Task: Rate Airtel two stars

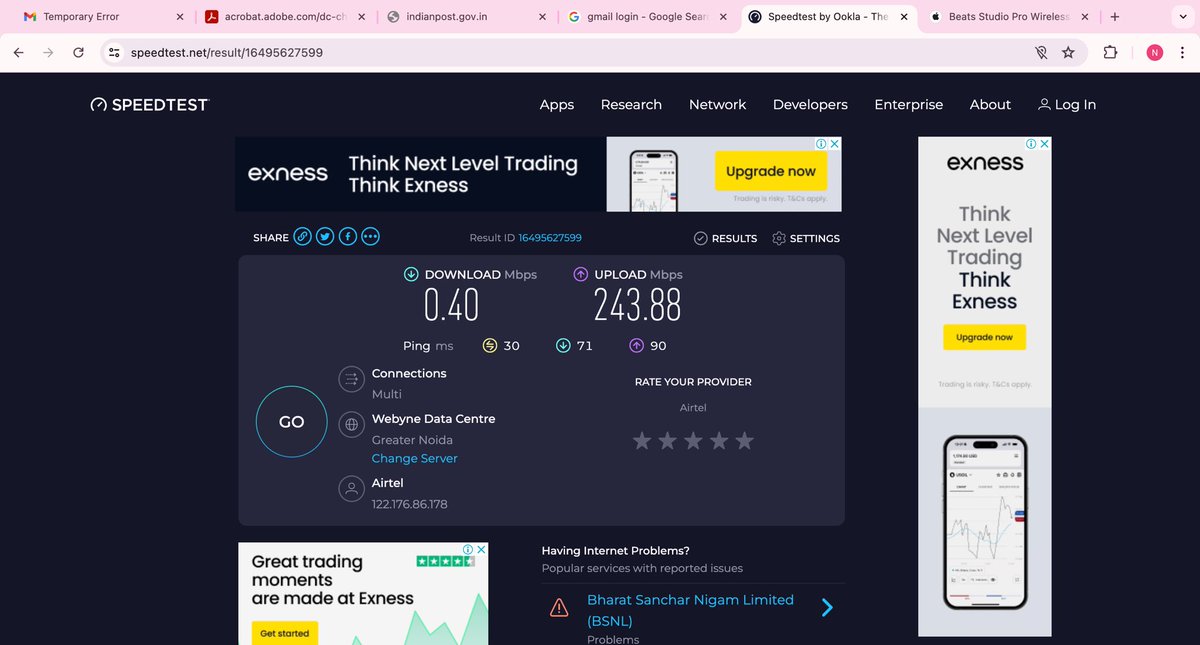Action: pos(667,440)
